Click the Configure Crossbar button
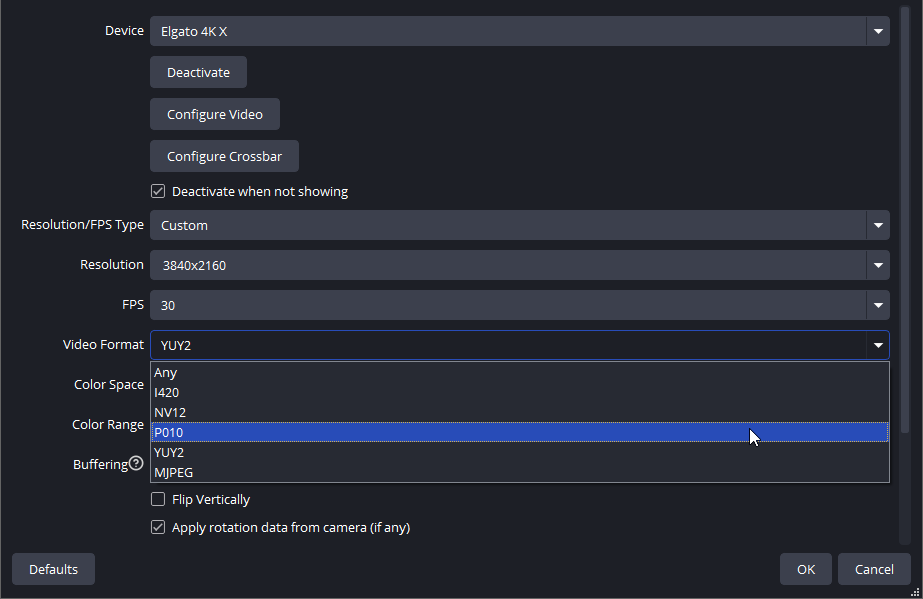923x599 pixels. (224, 156)
